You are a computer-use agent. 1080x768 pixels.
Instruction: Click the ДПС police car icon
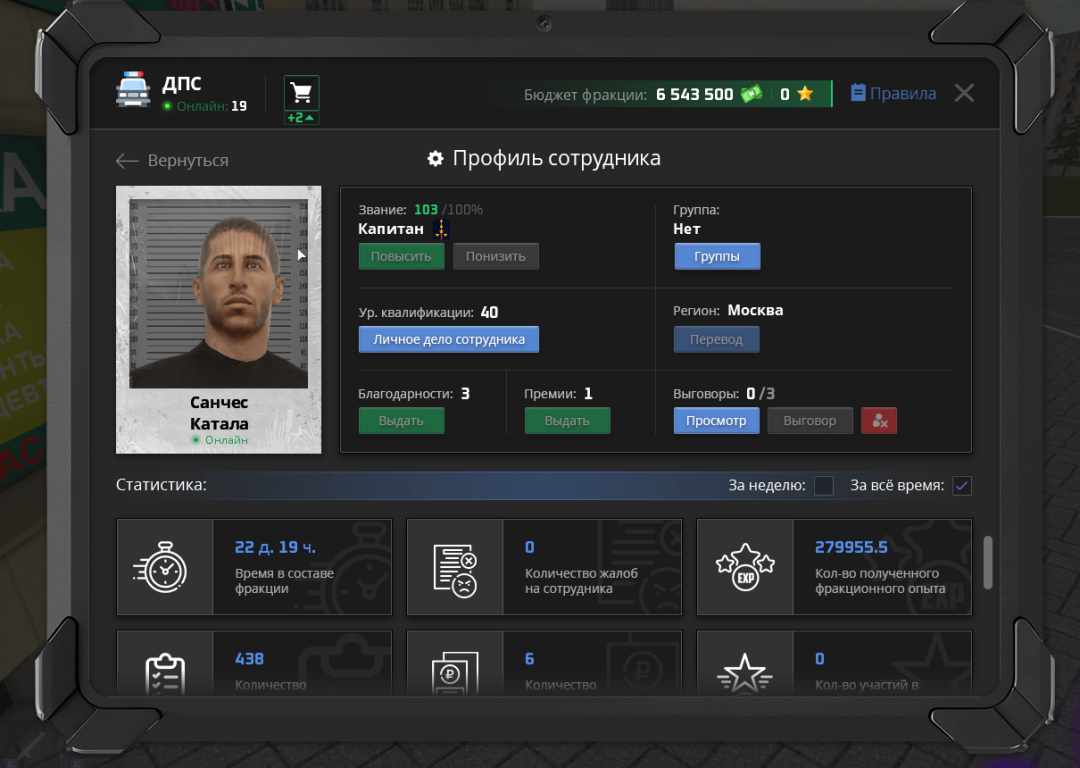pyautogui.click(x=132, y=90)
